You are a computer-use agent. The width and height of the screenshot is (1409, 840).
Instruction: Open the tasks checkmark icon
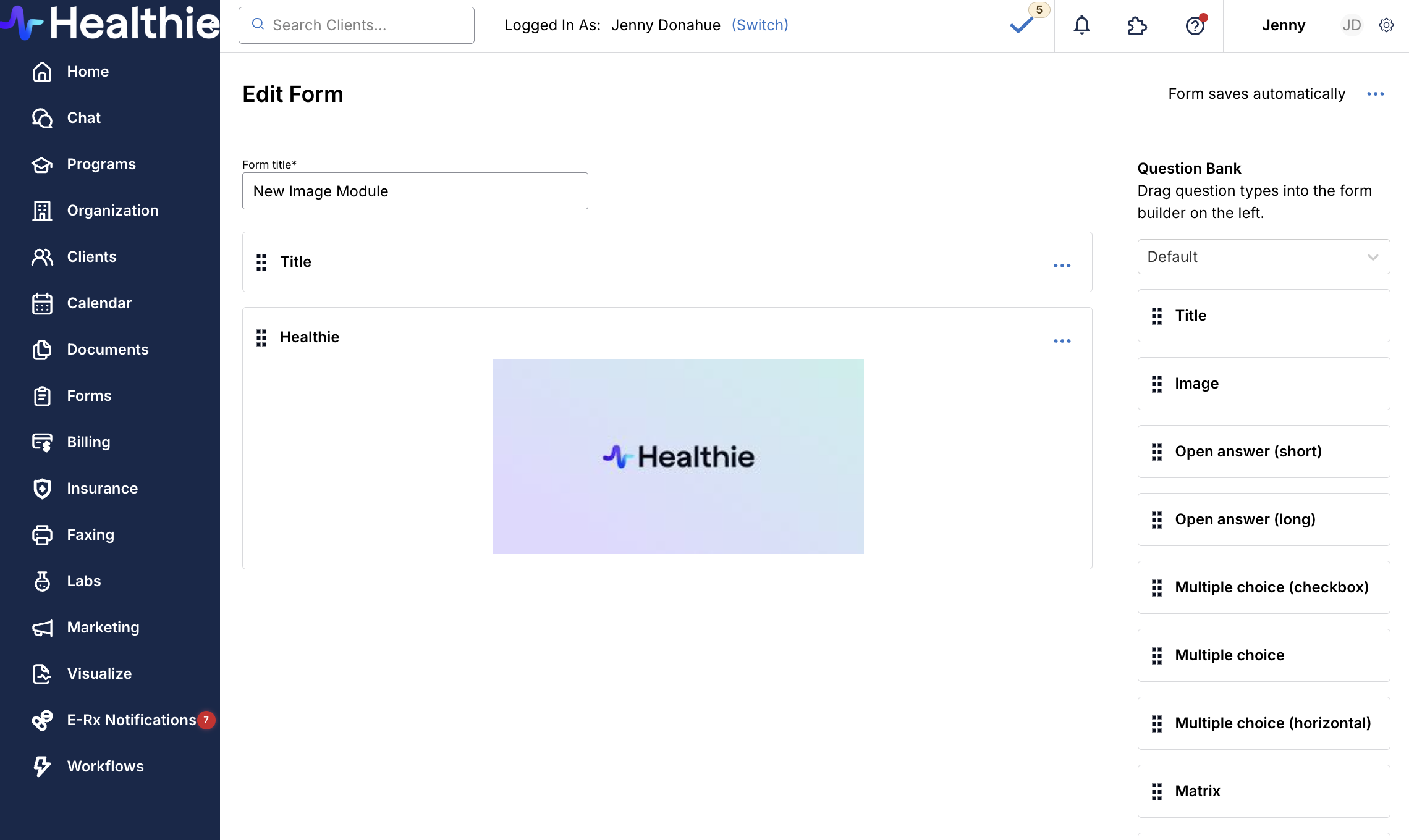(x=1022, y=25)
